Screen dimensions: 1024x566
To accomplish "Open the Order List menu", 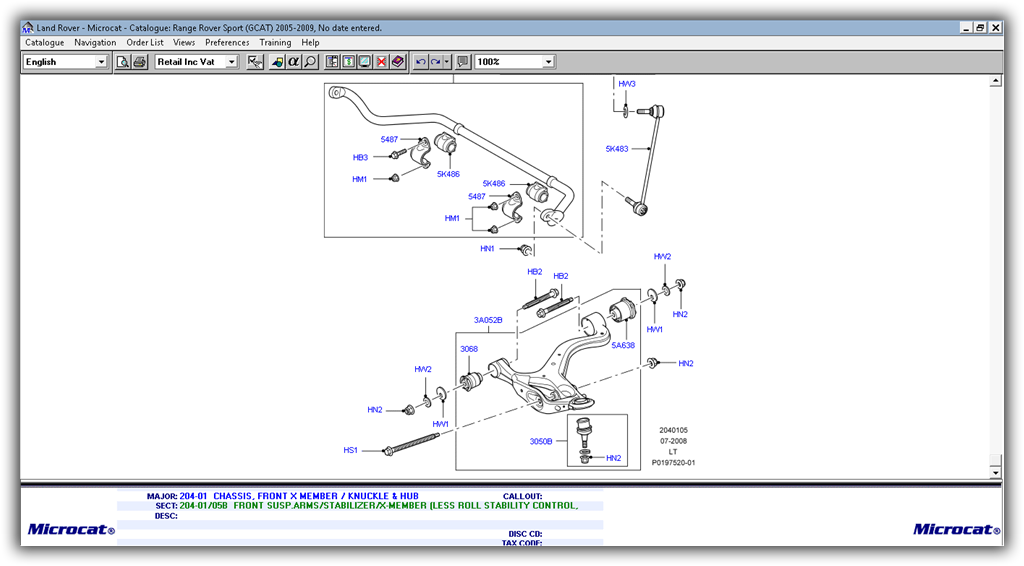I will [145, 42].
